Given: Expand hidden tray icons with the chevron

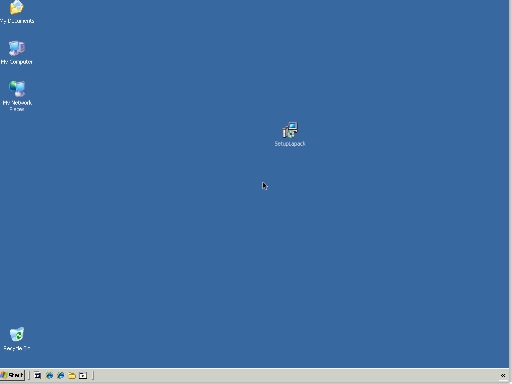Looking at the screenshot, I should 503,376.
